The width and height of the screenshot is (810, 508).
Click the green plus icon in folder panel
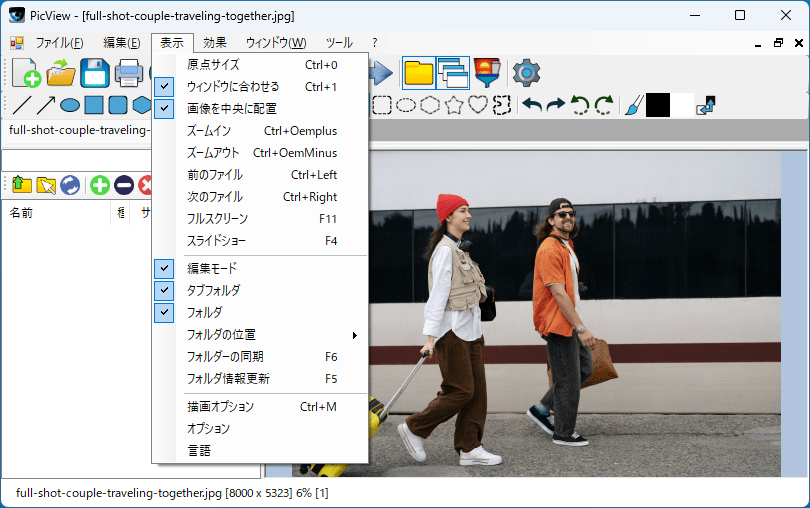point(99,184)
